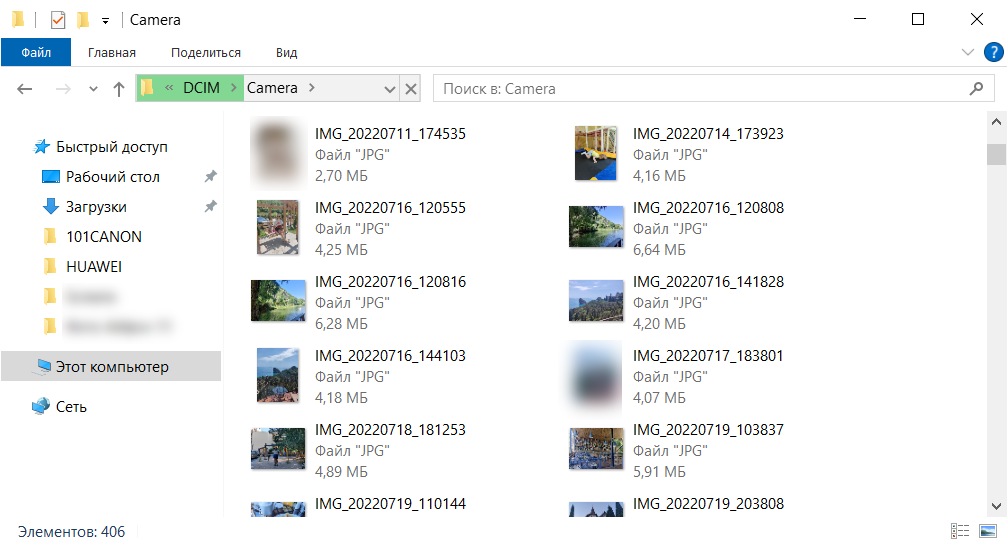Open recent locations dropdown arrow
The width and height of the screenshot is (1008, 547).
point(93,89)
